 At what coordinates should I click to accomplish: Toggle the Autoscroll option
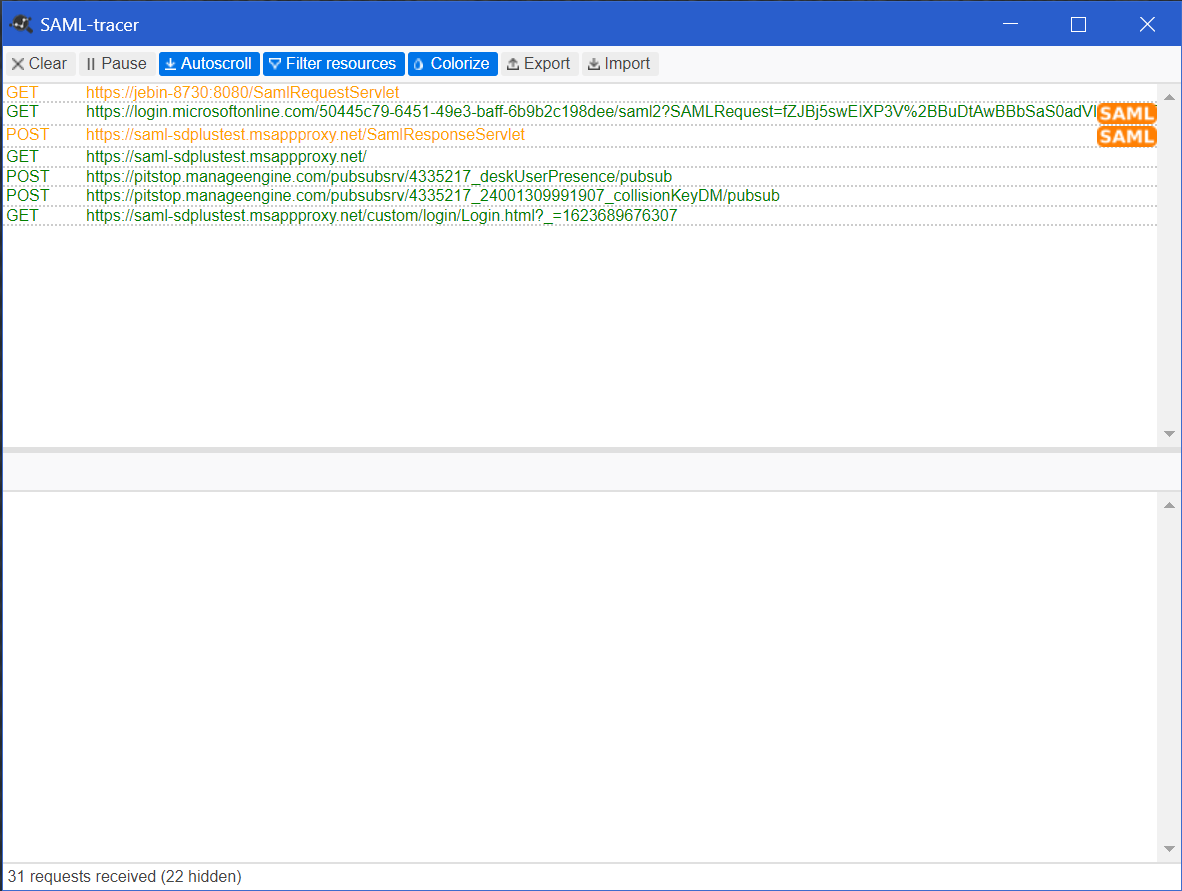(x=209, y=64)
